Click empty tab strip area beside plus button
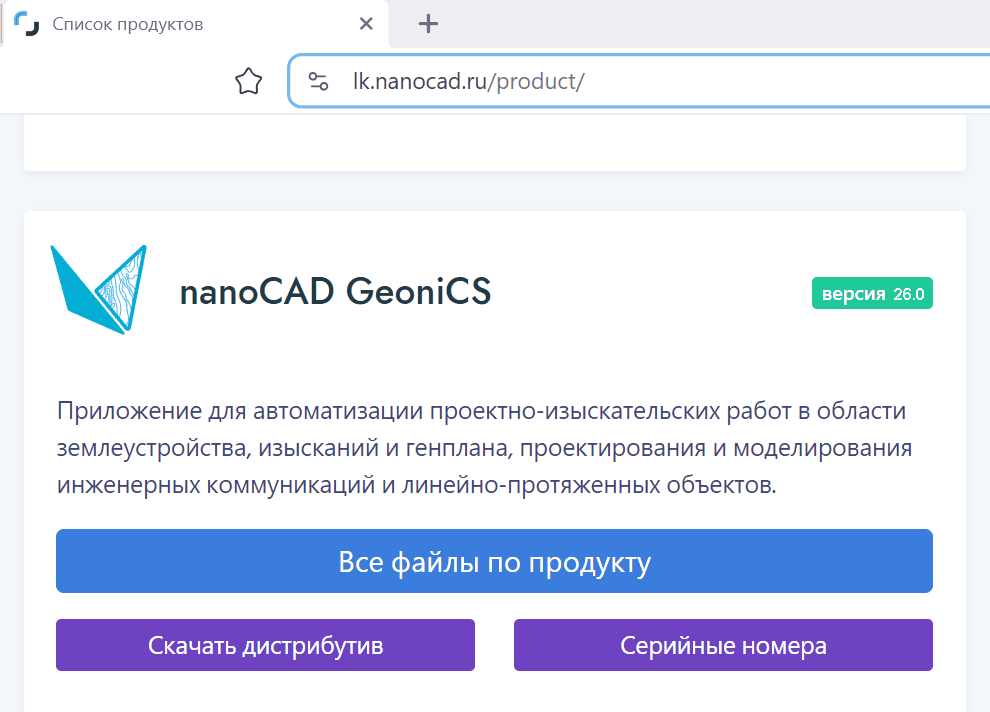 coord(700,24)
